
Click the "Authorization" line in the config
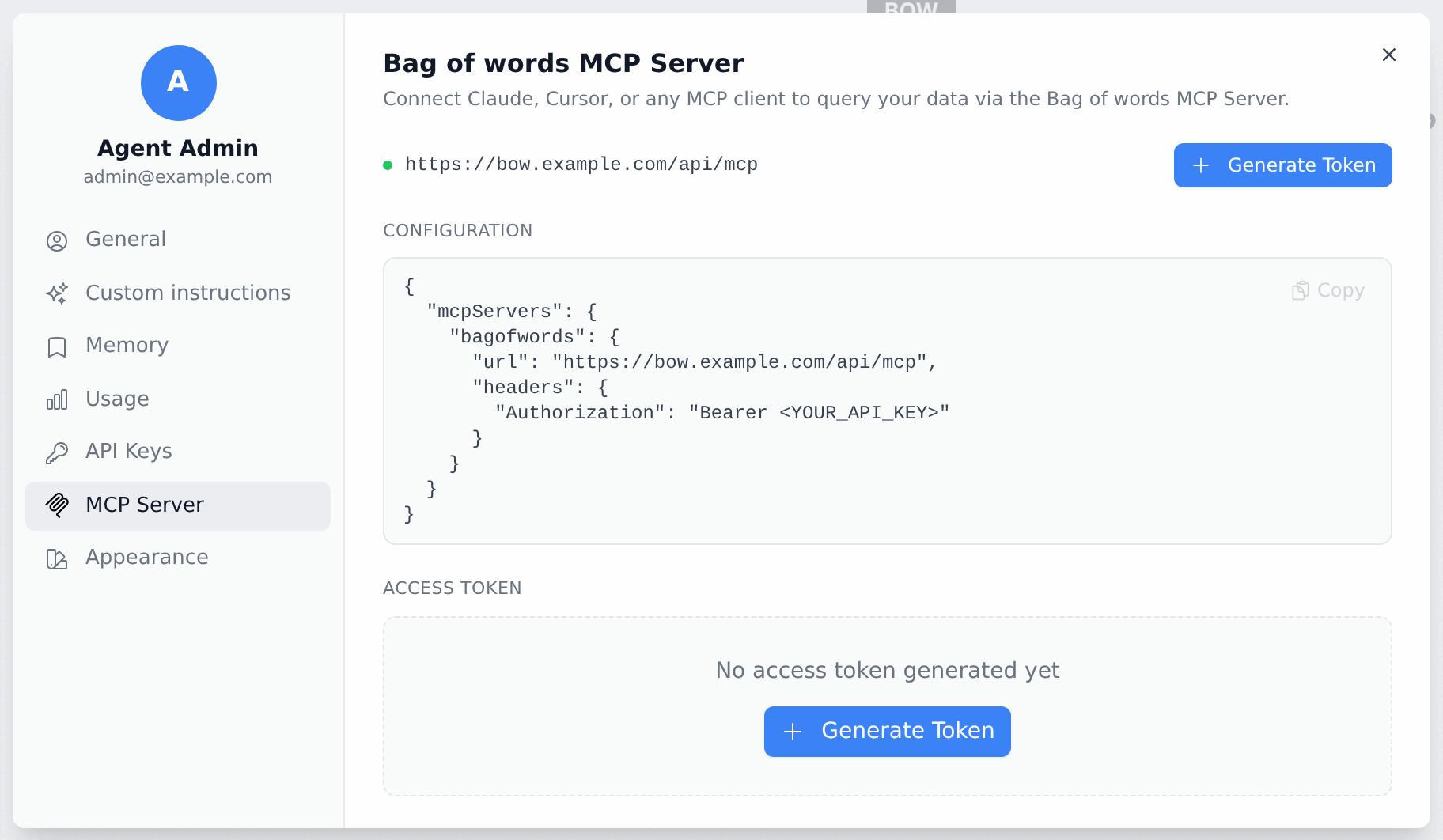(x=721, y=413)
